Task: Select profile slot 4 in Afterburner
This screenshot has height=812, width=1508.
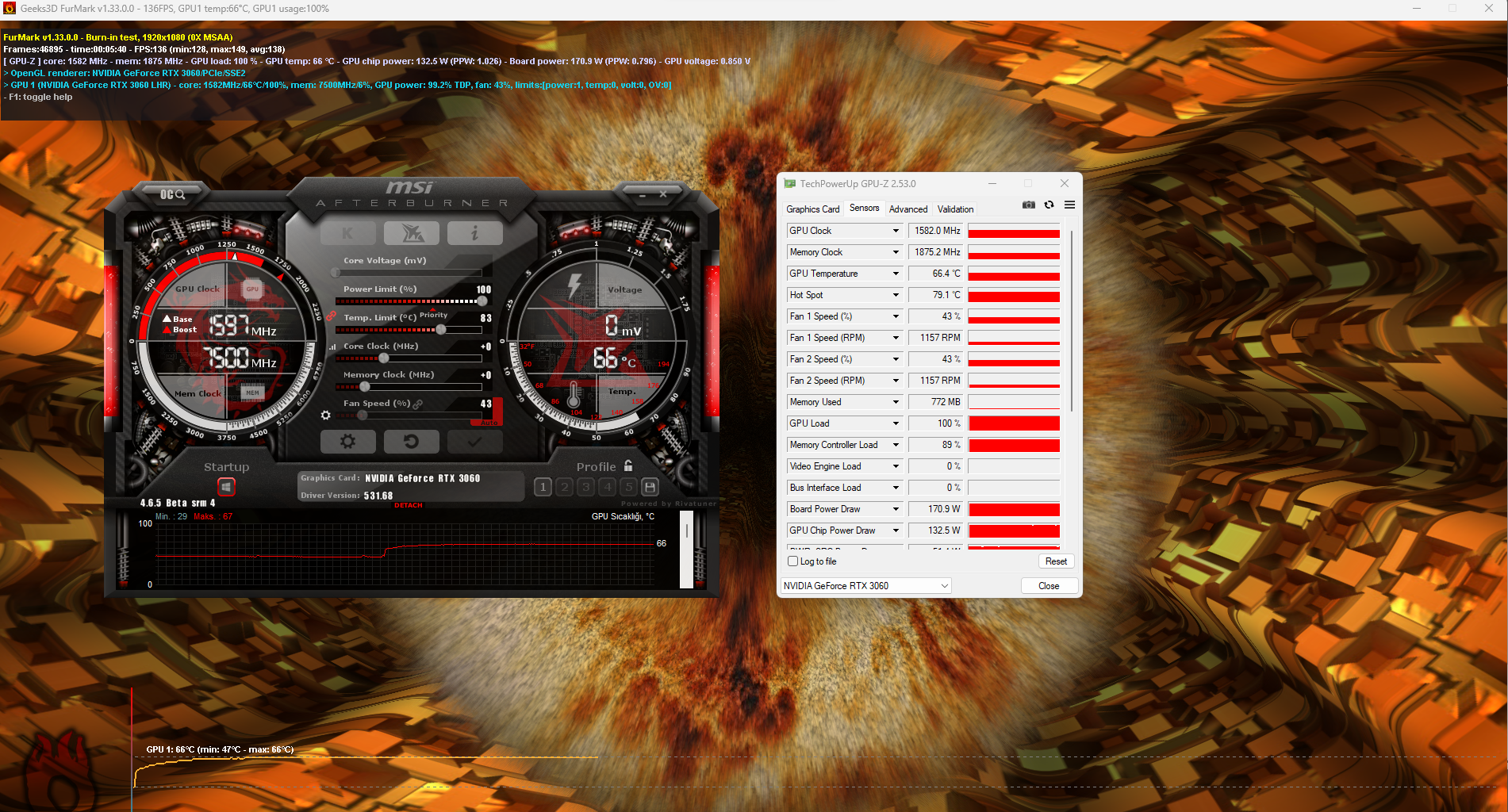Action: [x=607, y=487]
